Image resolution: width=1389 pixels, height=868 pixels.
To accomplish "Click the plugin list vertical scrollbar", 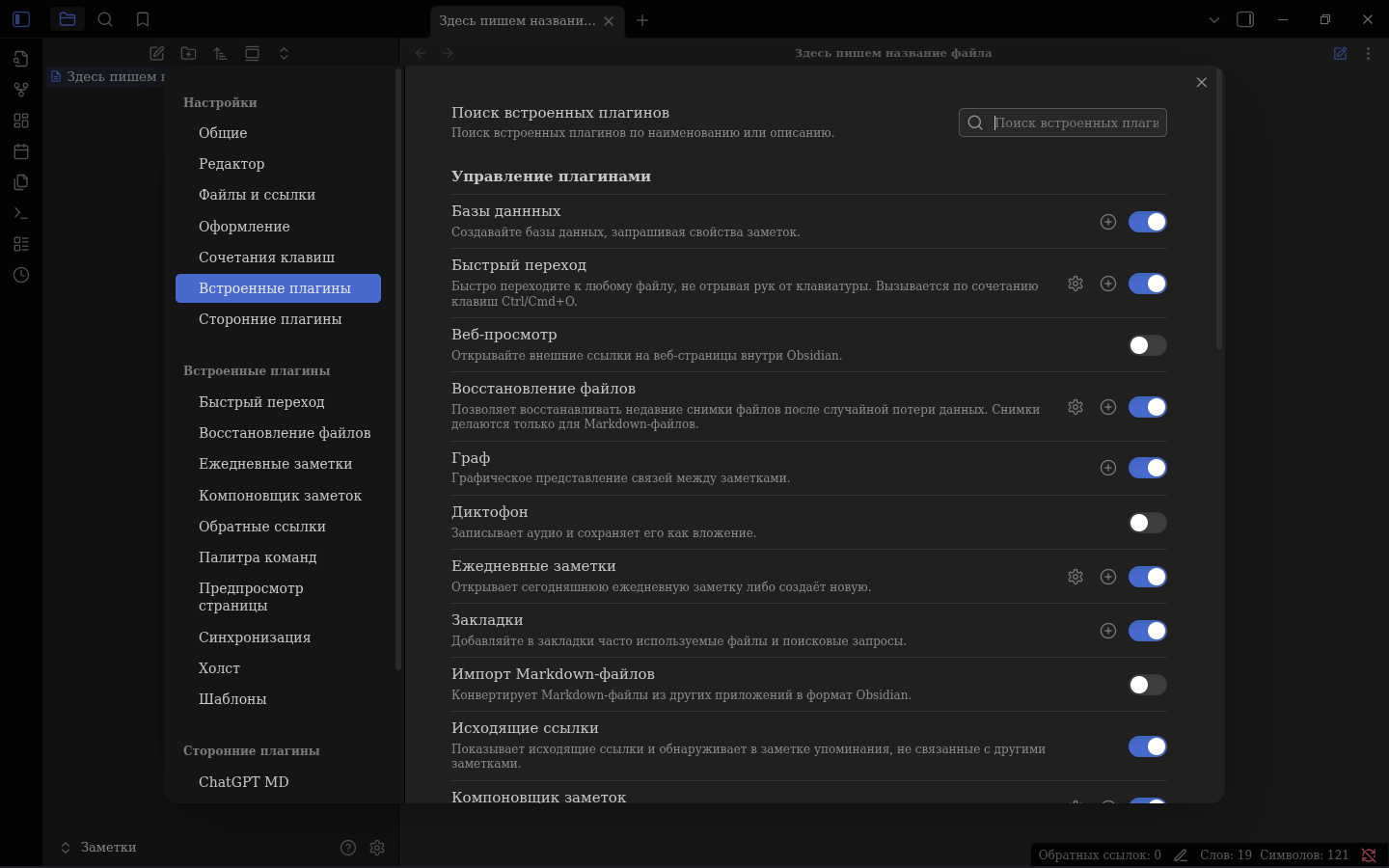I will [1219, 212].
